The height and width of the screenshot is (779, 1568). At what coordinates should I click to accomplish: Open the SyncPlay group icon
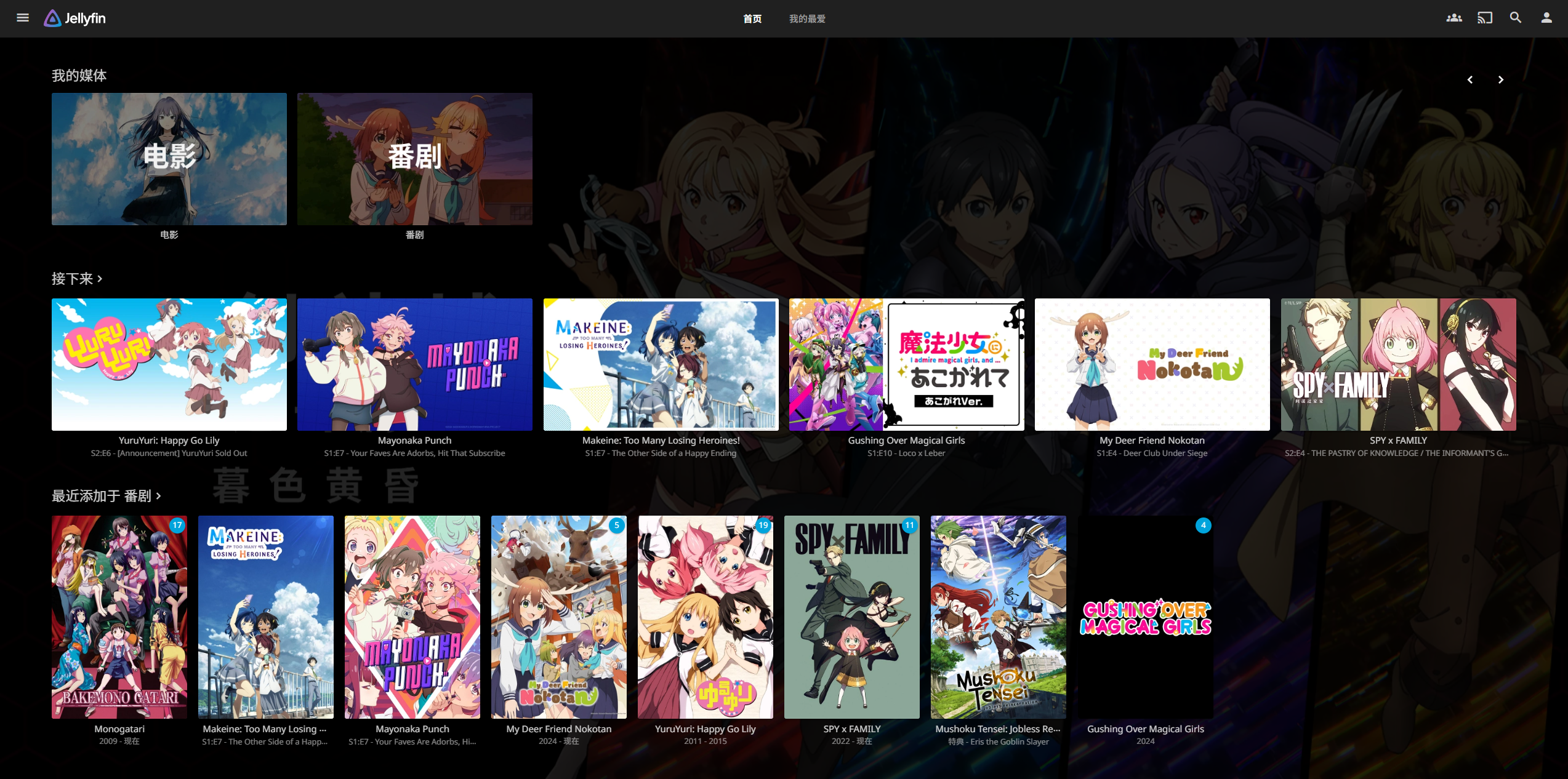[1454, 18]
